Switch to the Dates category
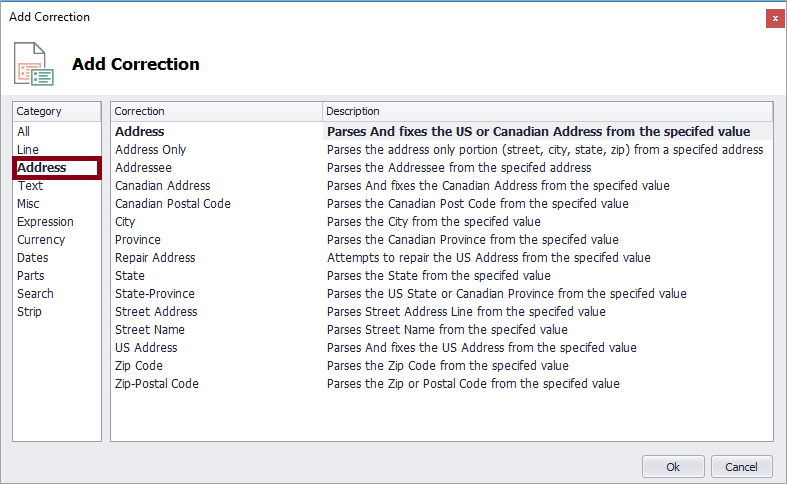 (32, 258)
